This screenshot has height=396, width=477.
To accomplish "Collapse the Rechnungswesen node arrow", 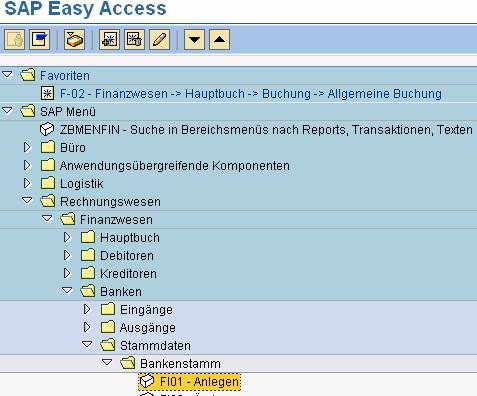I will click(x=27, y=201).
